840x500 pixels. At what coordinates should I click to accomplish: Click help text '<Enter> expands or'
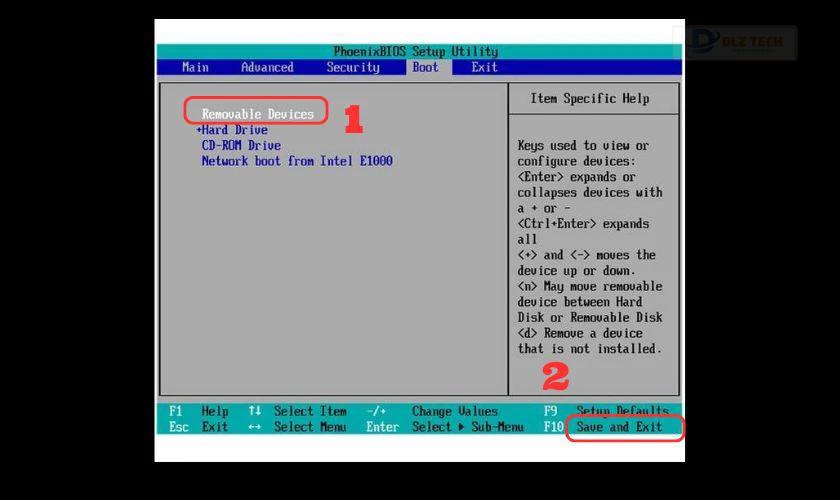click(x=576, y=176)
